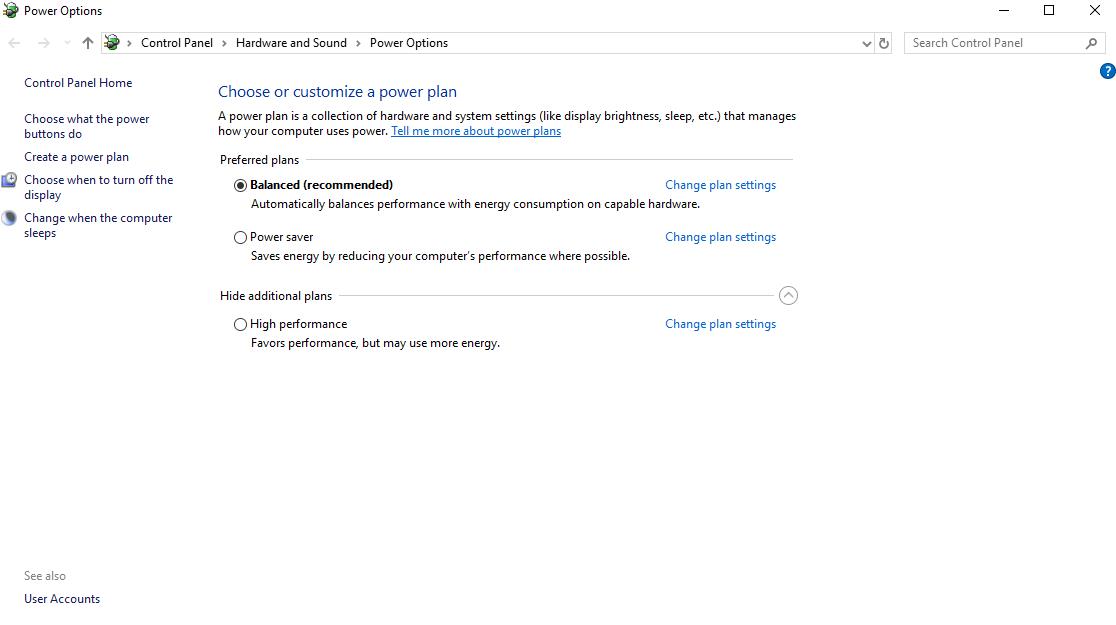Screen dimensions: 1116x625
Task: Expand chevron after Hardware and Sound breadcrumb
Action: click(358, 43)
